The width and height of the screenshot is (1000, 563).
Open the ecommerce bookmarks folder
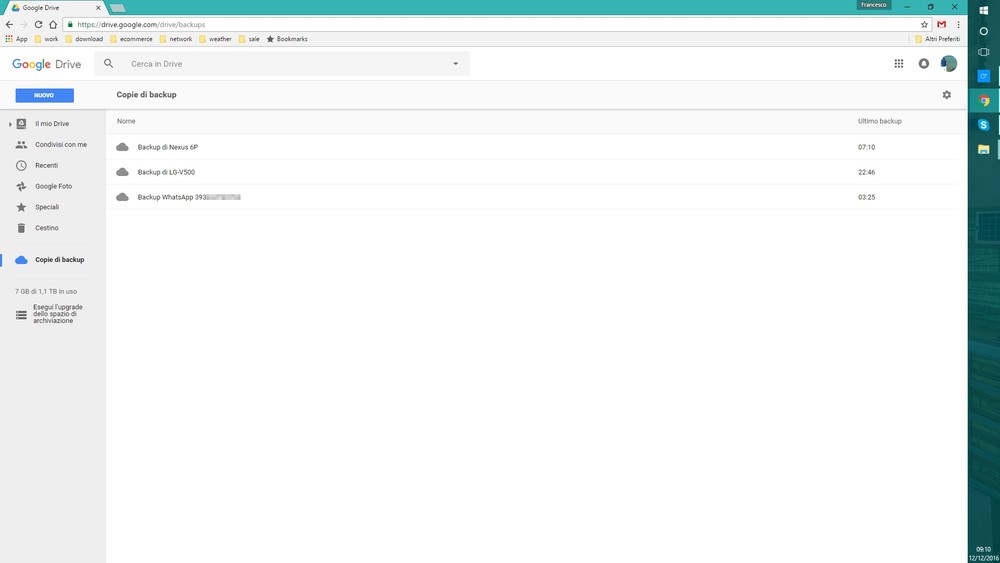pyautogui.click(x=131, y=39)
